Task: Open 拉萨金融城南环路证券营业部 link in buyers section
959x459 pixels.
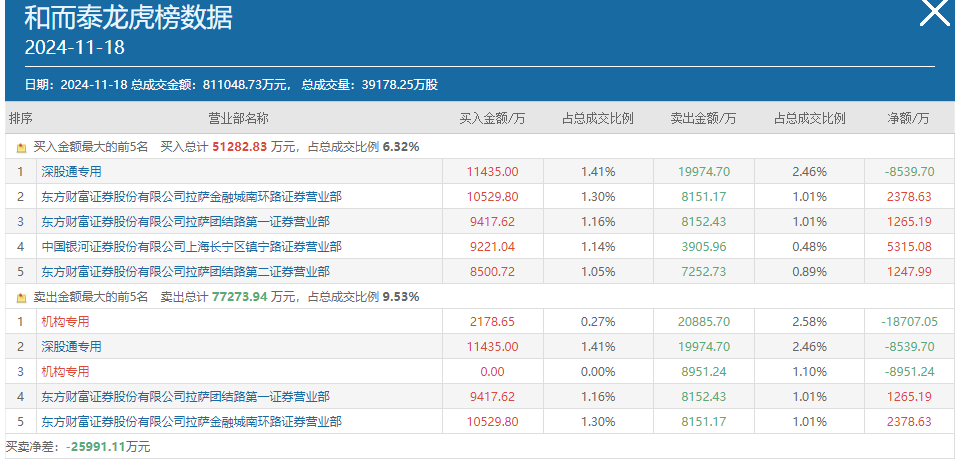Action: coord(191,196)
